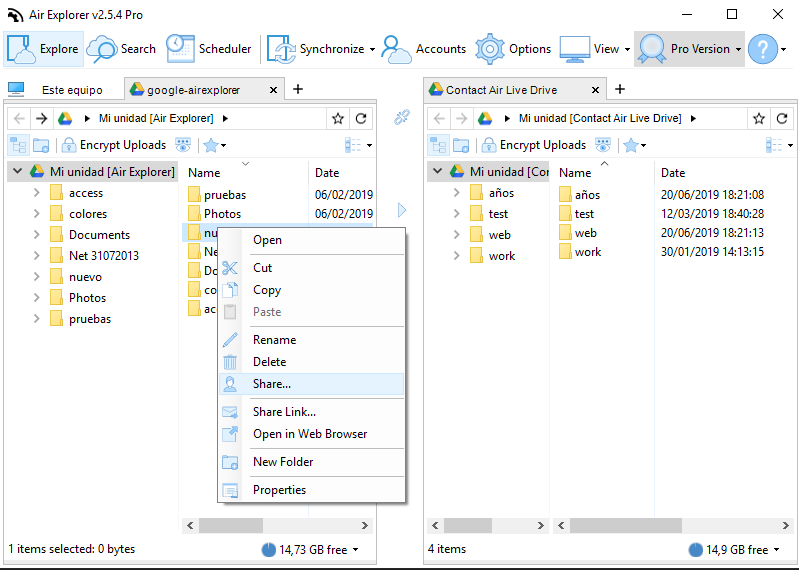Viewport: 799px width, 570px height.
Task: Toggle Encrypt Uploads in right pane
Action: click(x=534, y=145)
